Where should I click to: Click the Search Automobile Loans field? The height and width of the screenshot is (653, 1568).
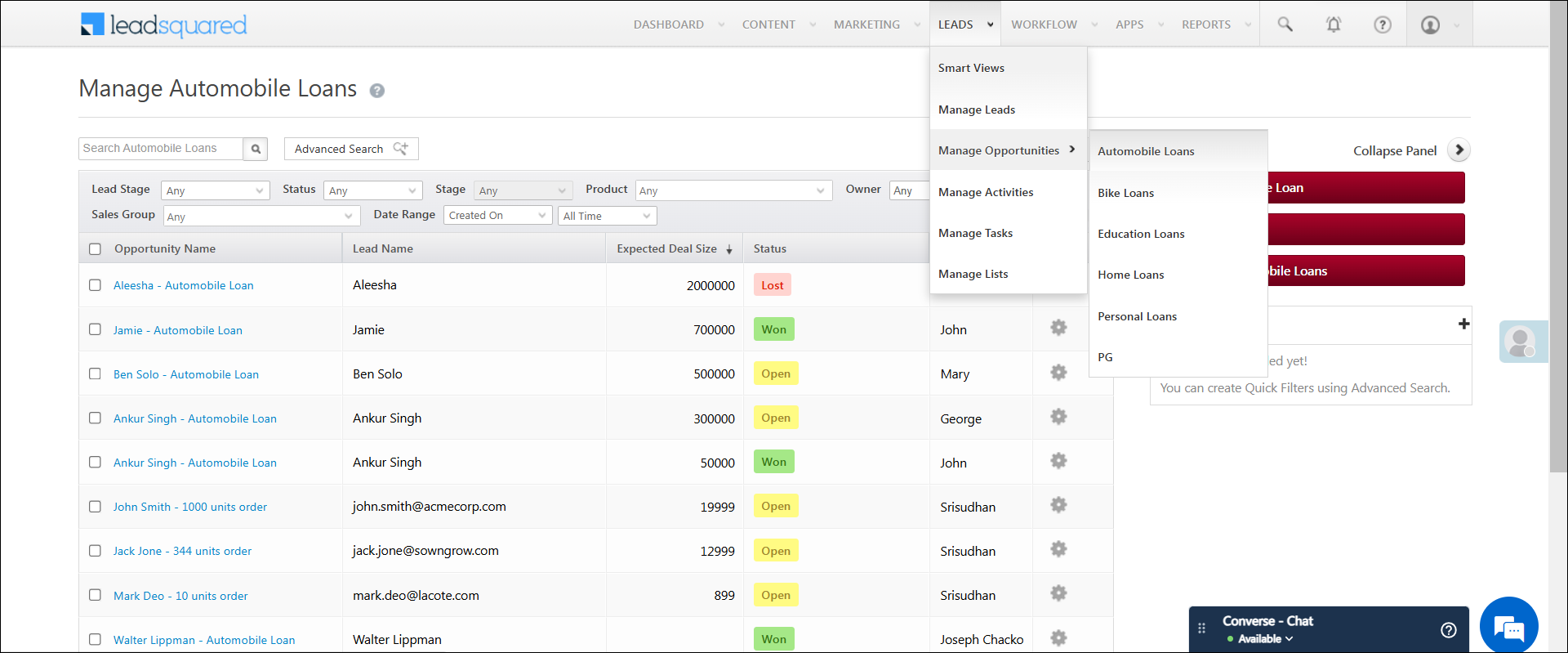point(161,148)
